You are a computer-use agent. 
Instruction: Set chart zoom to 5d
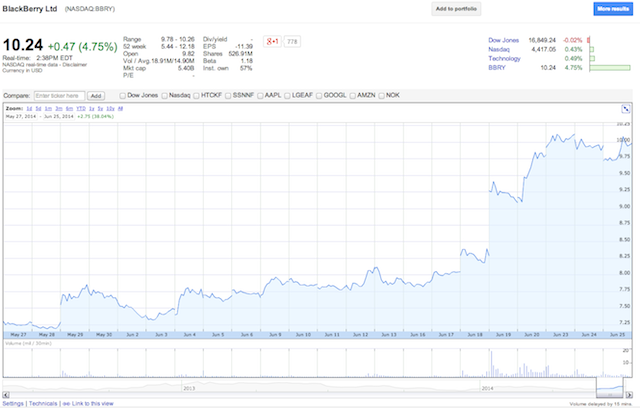38,109
